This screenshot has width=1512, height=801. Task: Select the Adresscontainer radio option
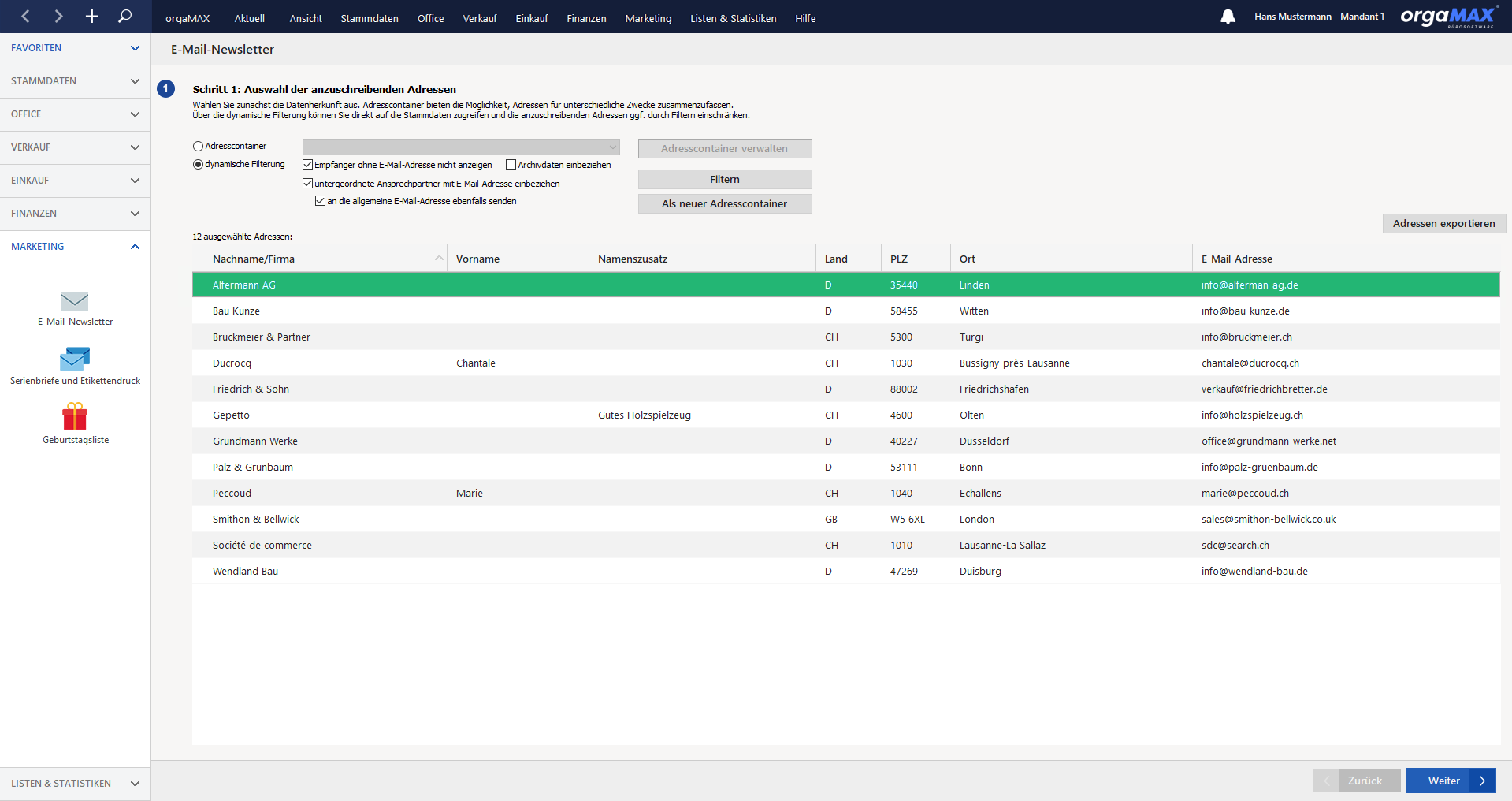pos(198,146)
